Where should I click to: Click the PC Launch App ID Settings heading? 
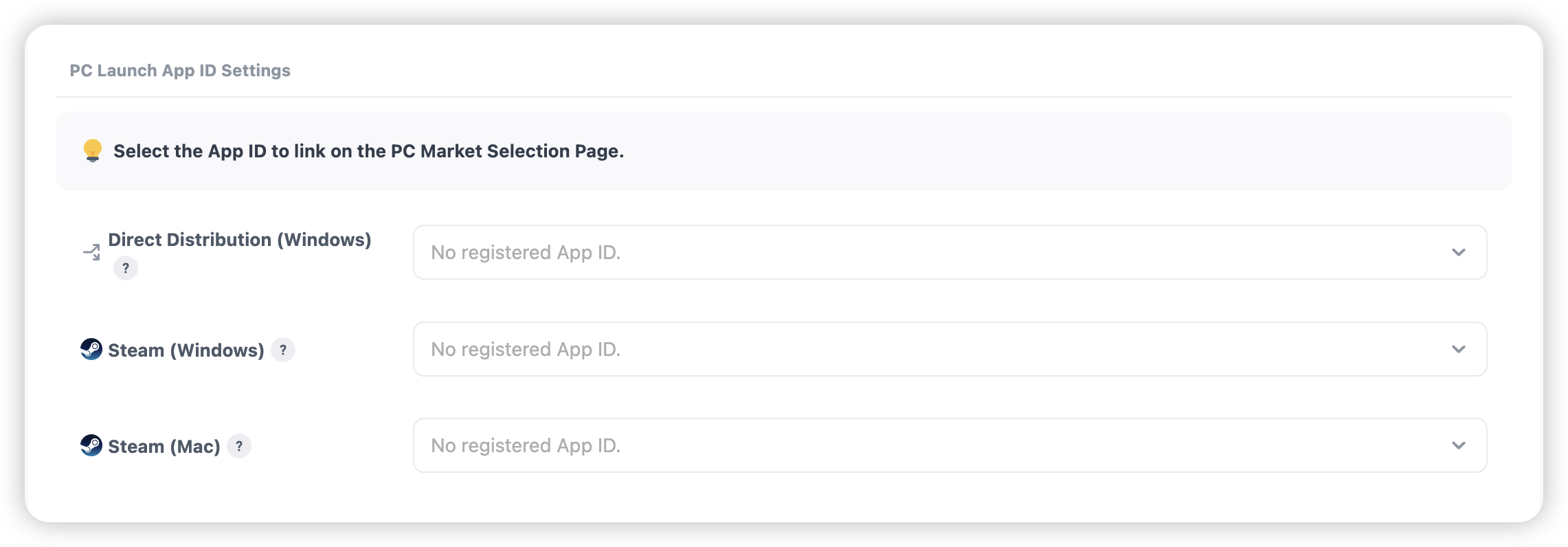[180, 71]
